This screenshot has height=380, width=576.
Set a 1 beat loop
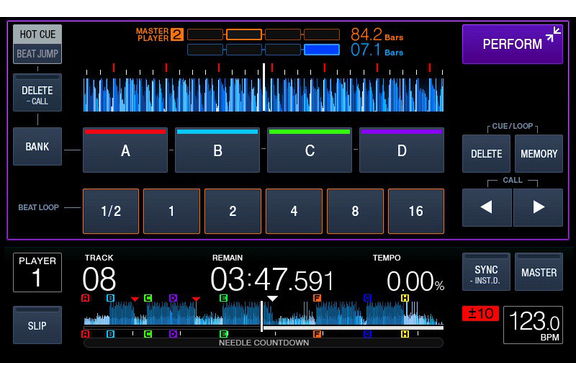(172, 211)
